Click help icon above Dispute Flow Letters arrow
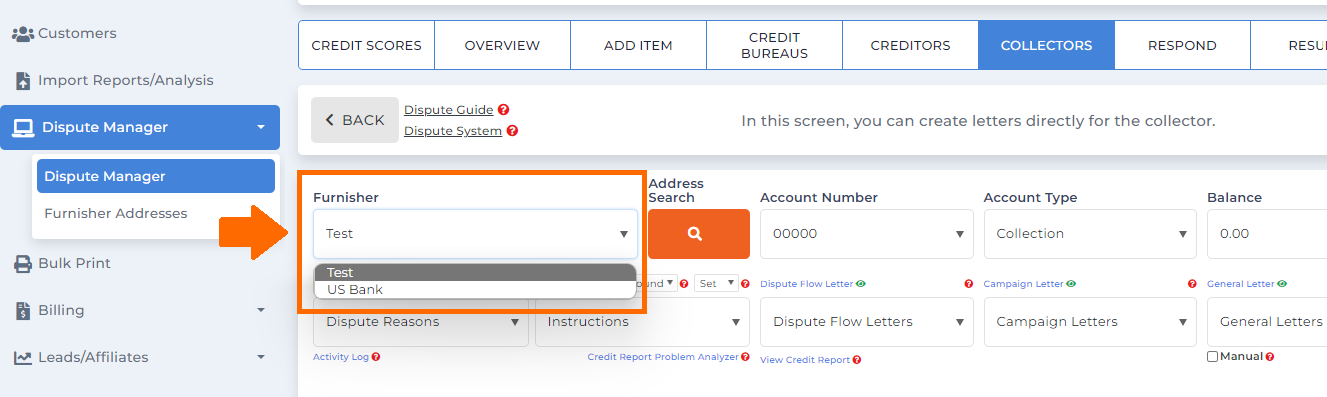This screenshot has height=397, width=1327. pos(968,284)
